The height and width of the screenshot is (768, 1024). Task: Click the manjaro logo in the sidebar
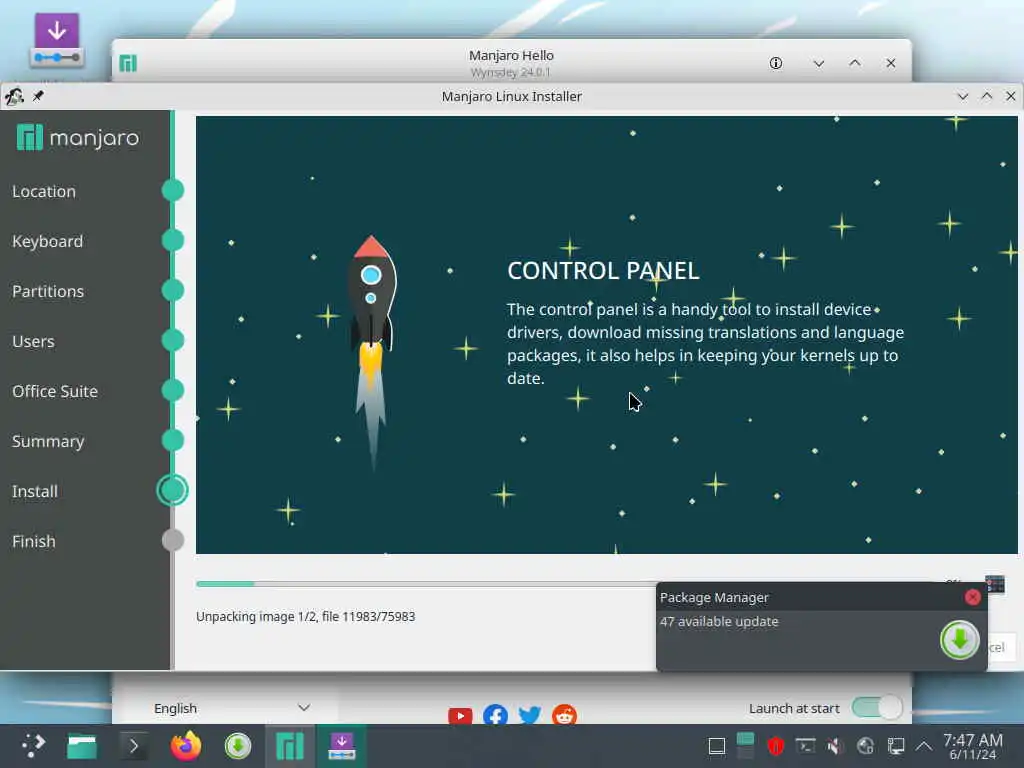(x=78, y=138)
